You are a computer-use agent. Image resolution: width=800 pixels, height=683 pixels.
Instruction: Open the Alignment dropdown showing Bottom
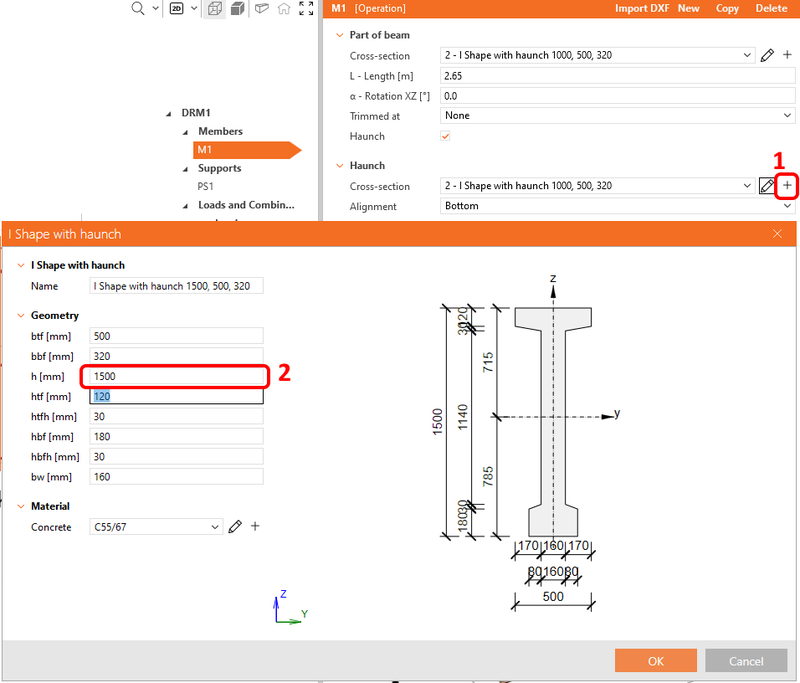pos(789,207)
